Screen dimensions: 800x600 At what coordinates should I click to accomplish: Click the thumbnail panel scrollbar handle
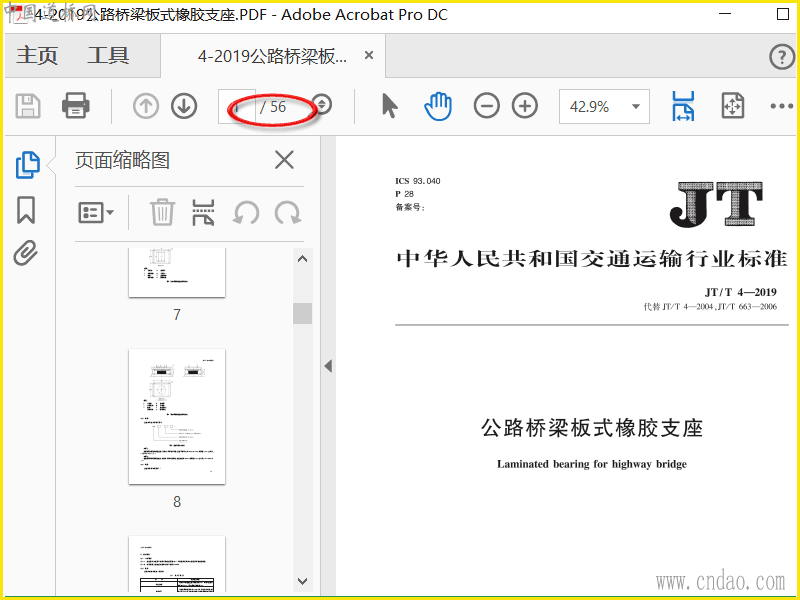click(303, 313)
